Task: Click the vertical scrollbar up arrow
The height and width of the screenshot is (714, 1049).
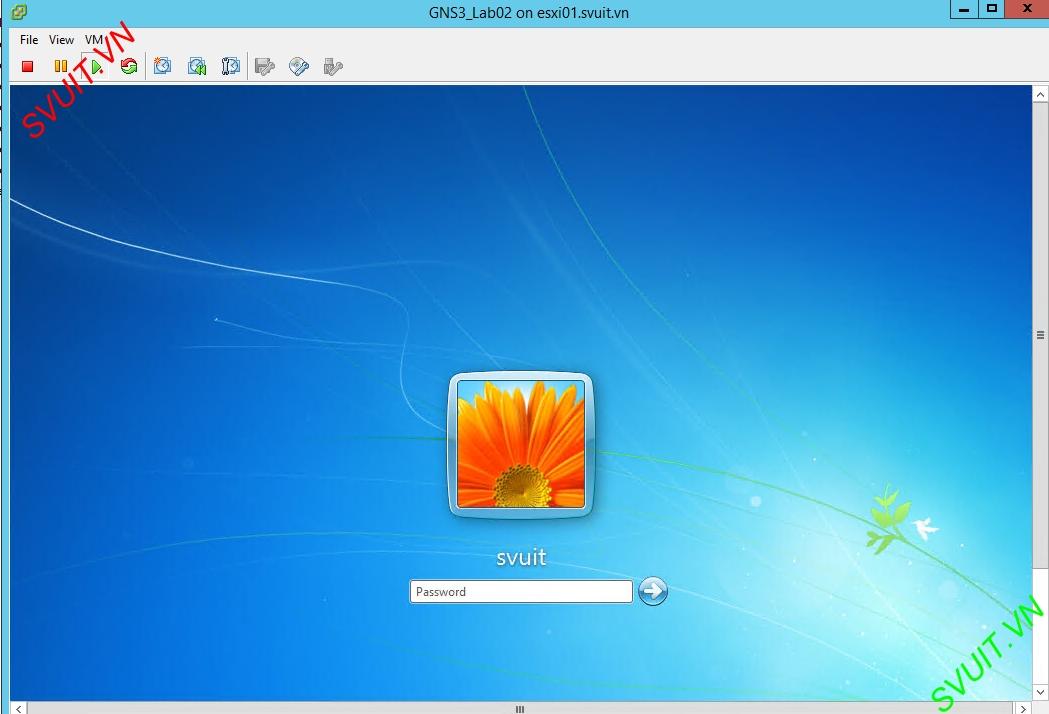Action: (1040, 94)
